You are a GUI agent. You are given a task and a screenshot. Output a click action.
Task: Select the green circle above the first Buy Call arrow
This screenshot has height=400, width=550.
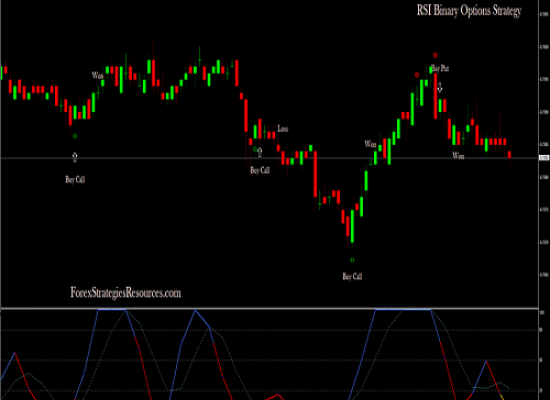(75, 136)
